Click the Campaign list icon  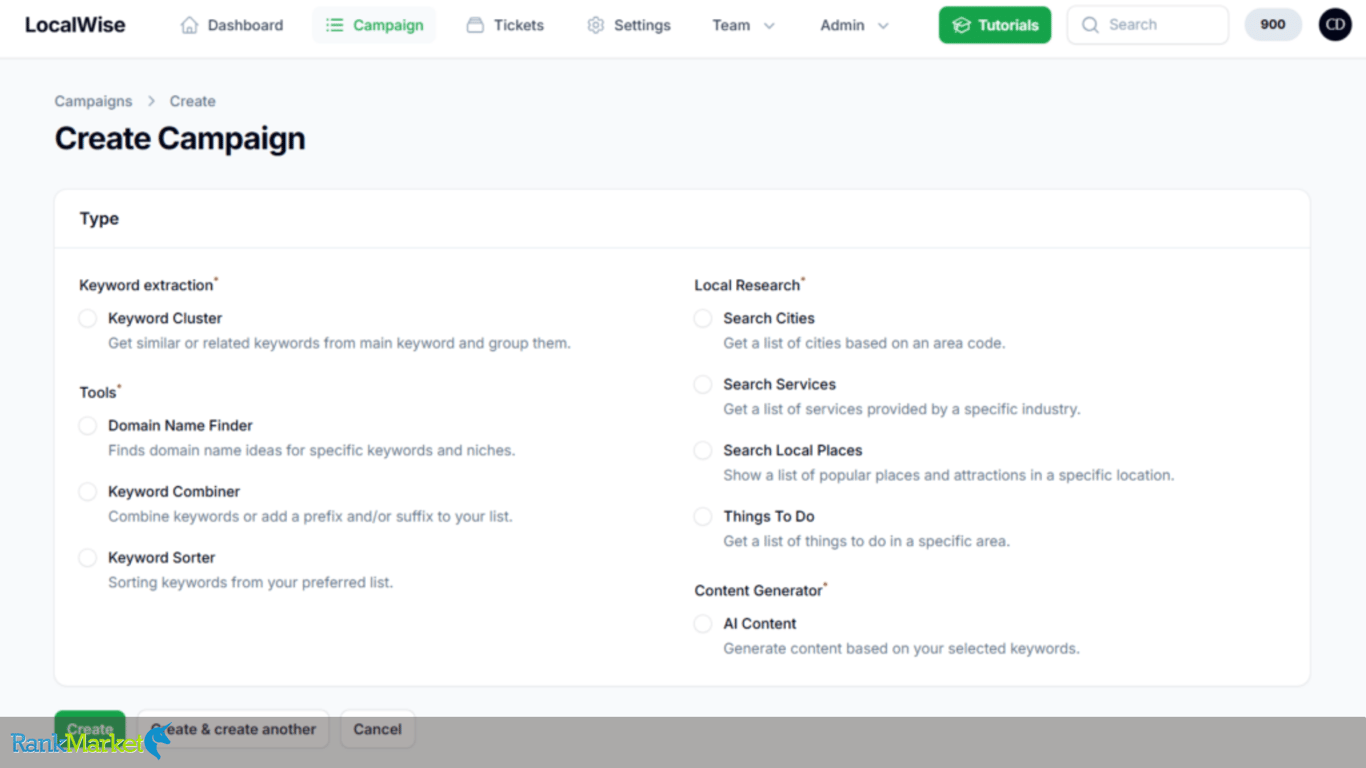pyautogui.click(x=335, y=25)
